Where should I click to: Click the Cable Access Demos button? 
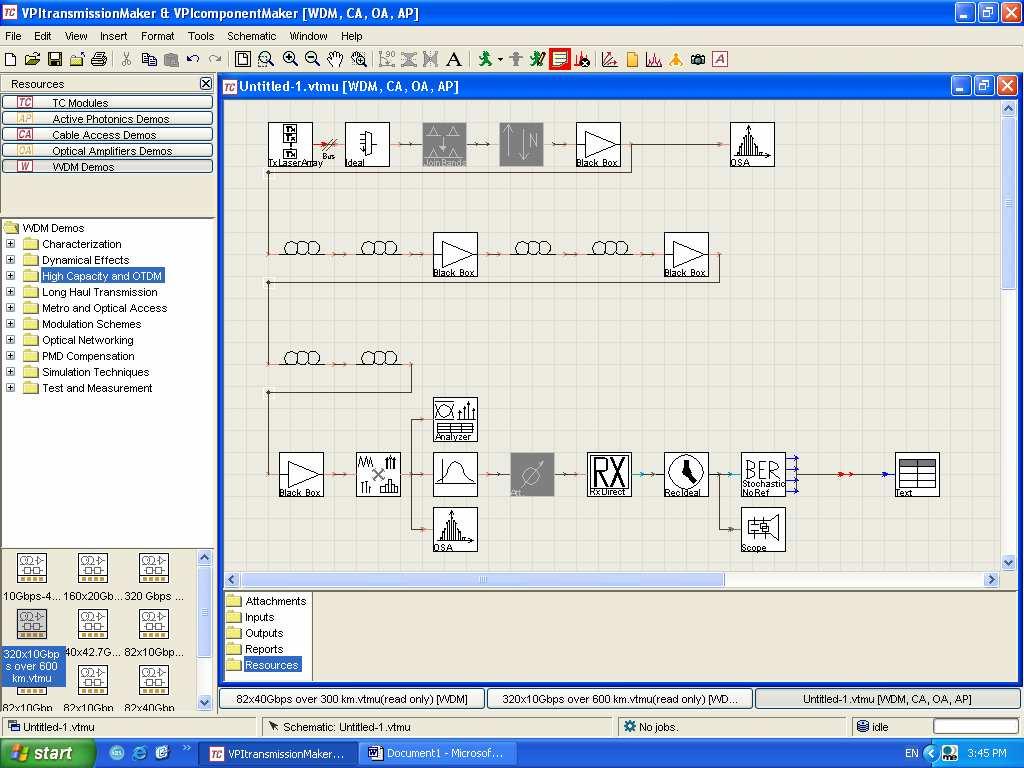pos(107,135)
